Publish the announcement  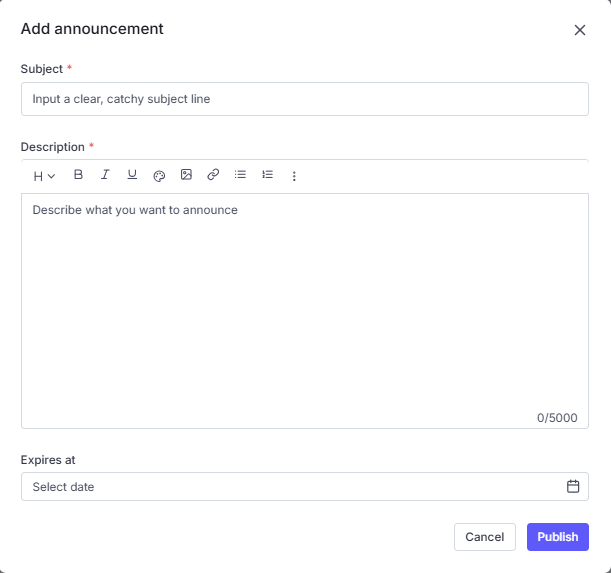point(557,537)
